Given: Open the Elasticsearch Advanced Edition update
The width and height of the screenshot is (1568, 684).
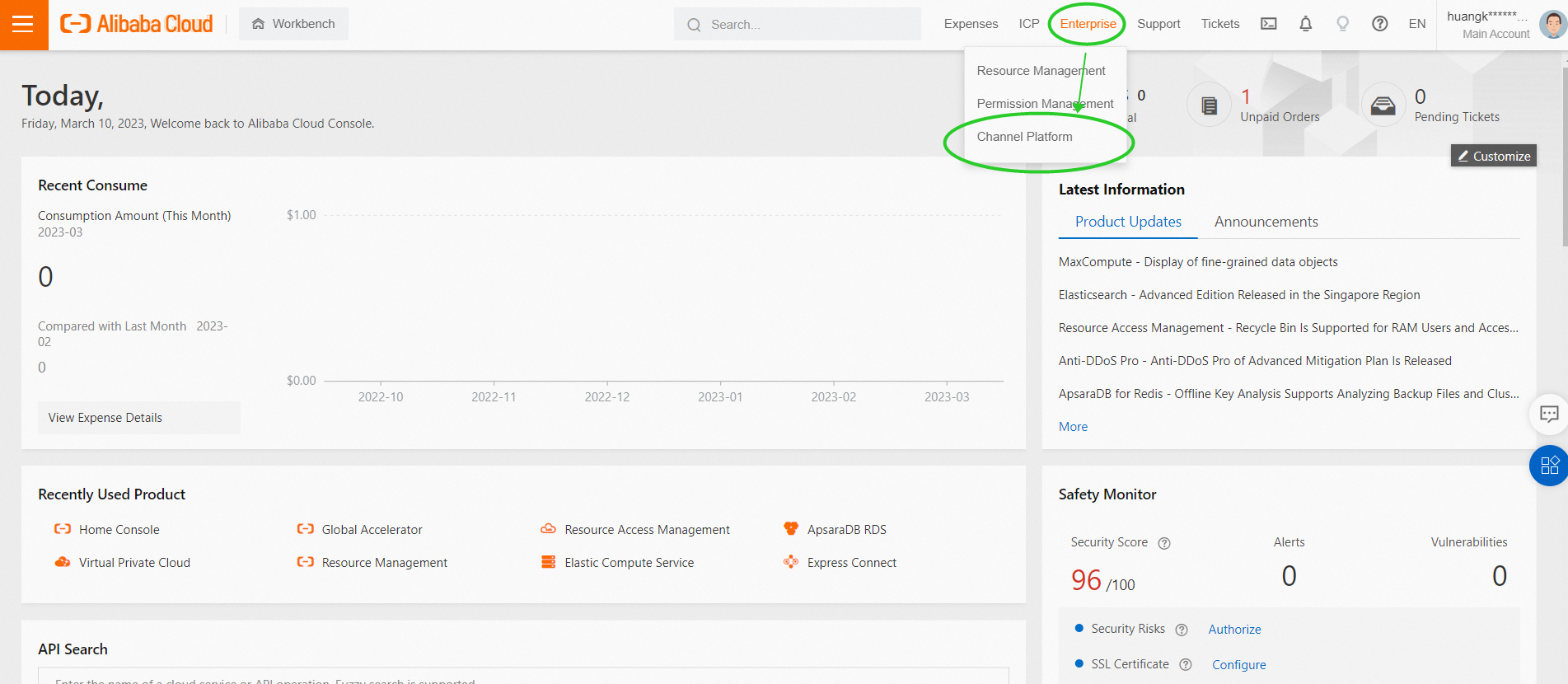Looking at the screenshot, I should coord(1239,295).
